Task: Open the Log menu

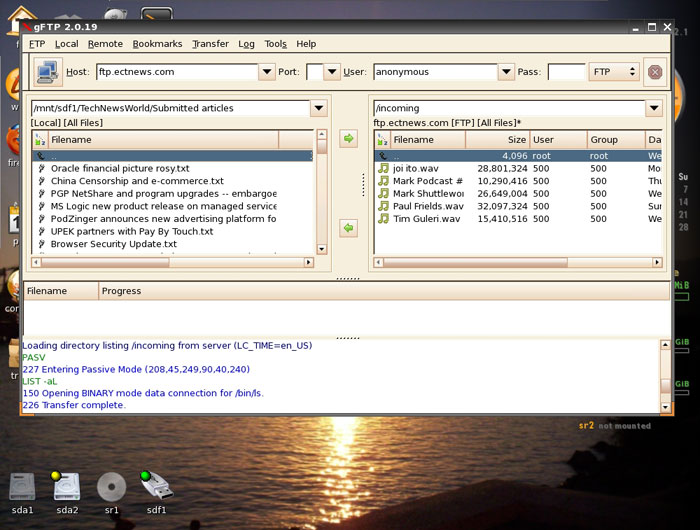Action: 246,44
